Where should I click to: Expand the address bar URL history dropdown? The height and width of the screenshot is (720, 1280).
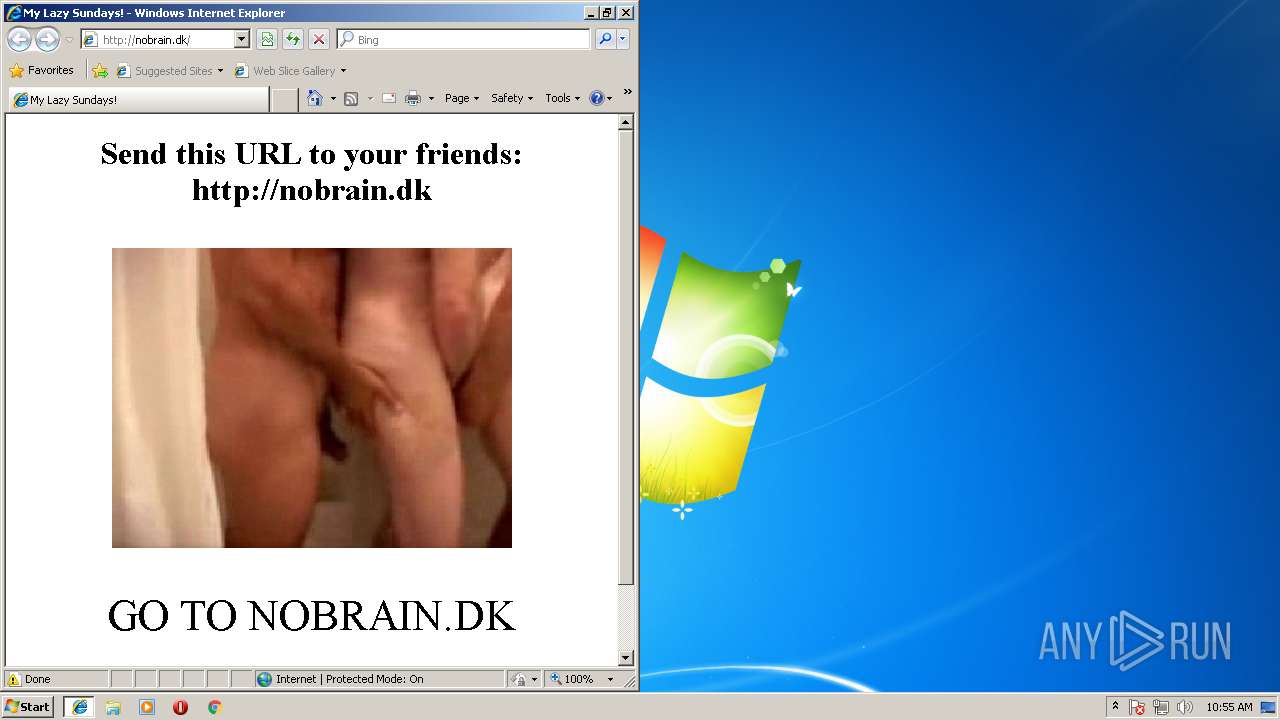[242, 40]
